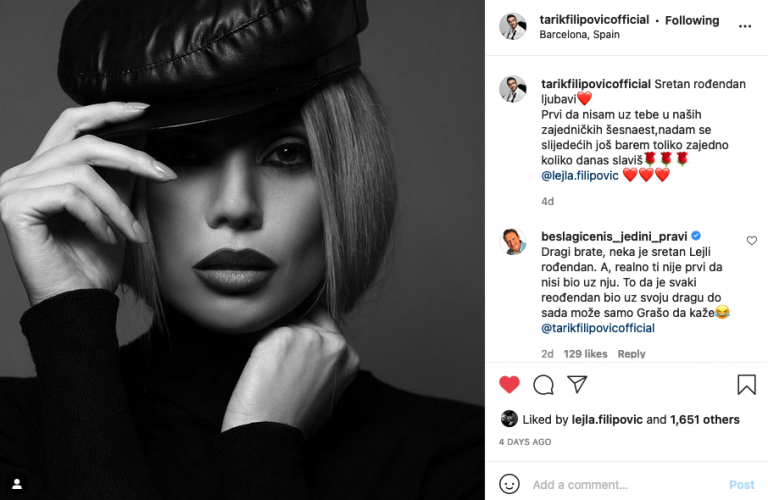Like beslagicenis comment with small heart
This screenshot has width=768, height=500.
(751, 240)
